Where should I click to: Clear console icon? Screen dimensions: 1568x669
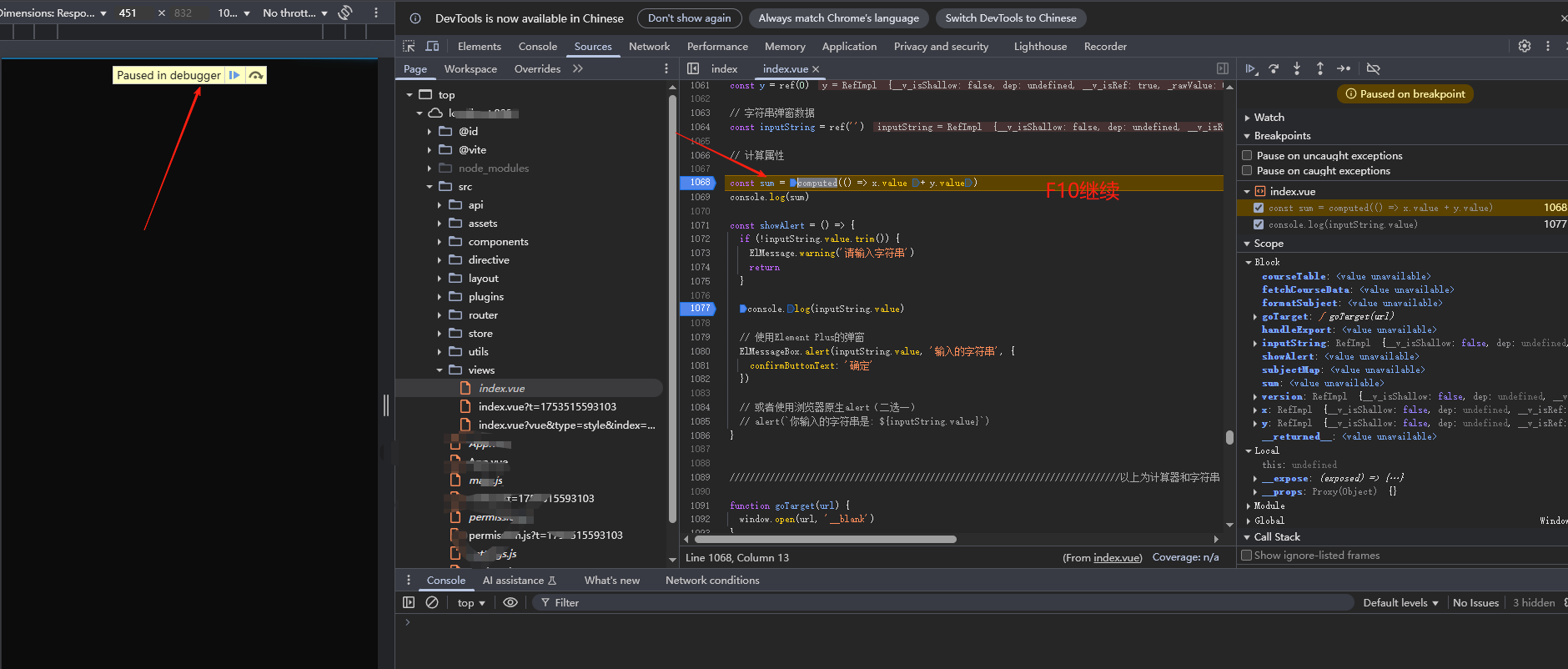432,602
